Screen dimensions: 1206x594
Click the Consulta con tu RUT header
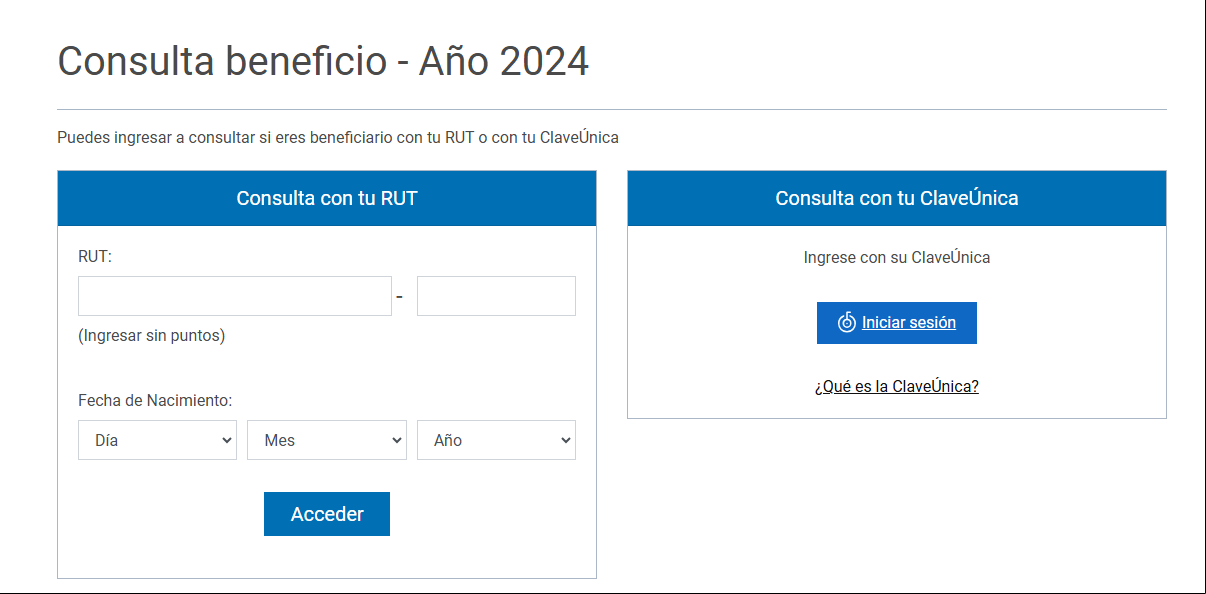[327, 198]
